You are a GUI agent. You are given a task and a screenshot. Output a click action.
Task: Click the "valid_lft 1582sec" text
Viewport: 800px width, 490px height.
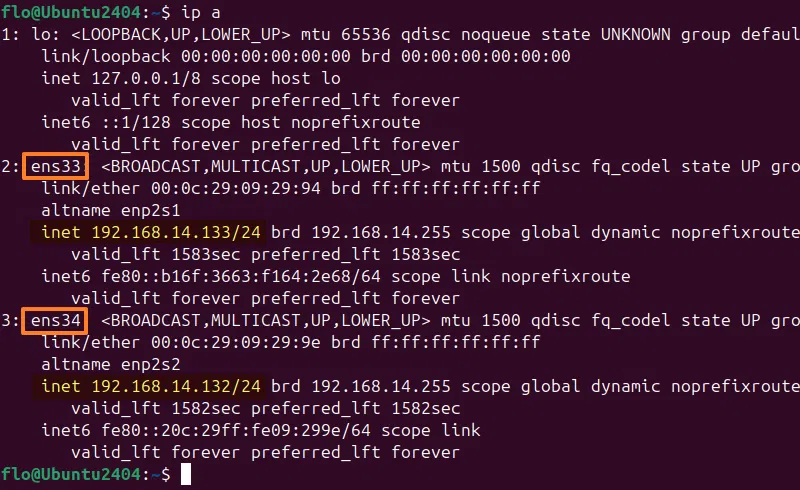click(x=156, y=408)
